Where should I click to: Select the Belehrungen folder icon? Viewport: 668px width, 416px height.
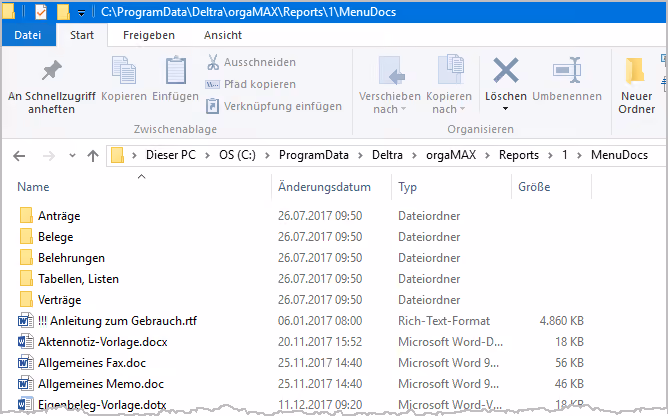click(26, 257)
